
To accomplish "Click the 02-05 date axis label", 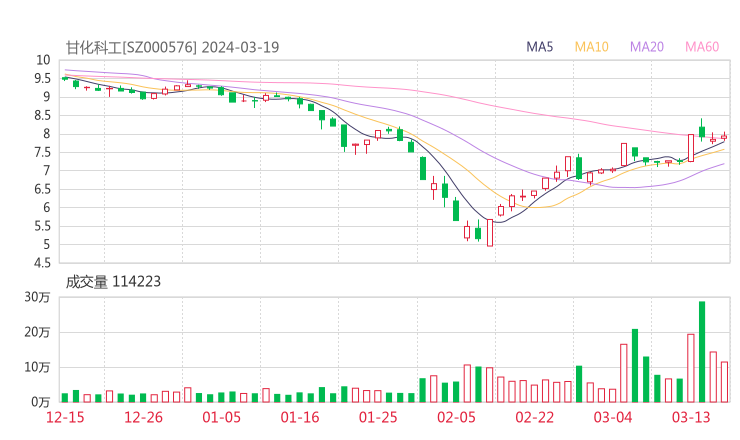I will pyautogui.click(x=456, y=417).
